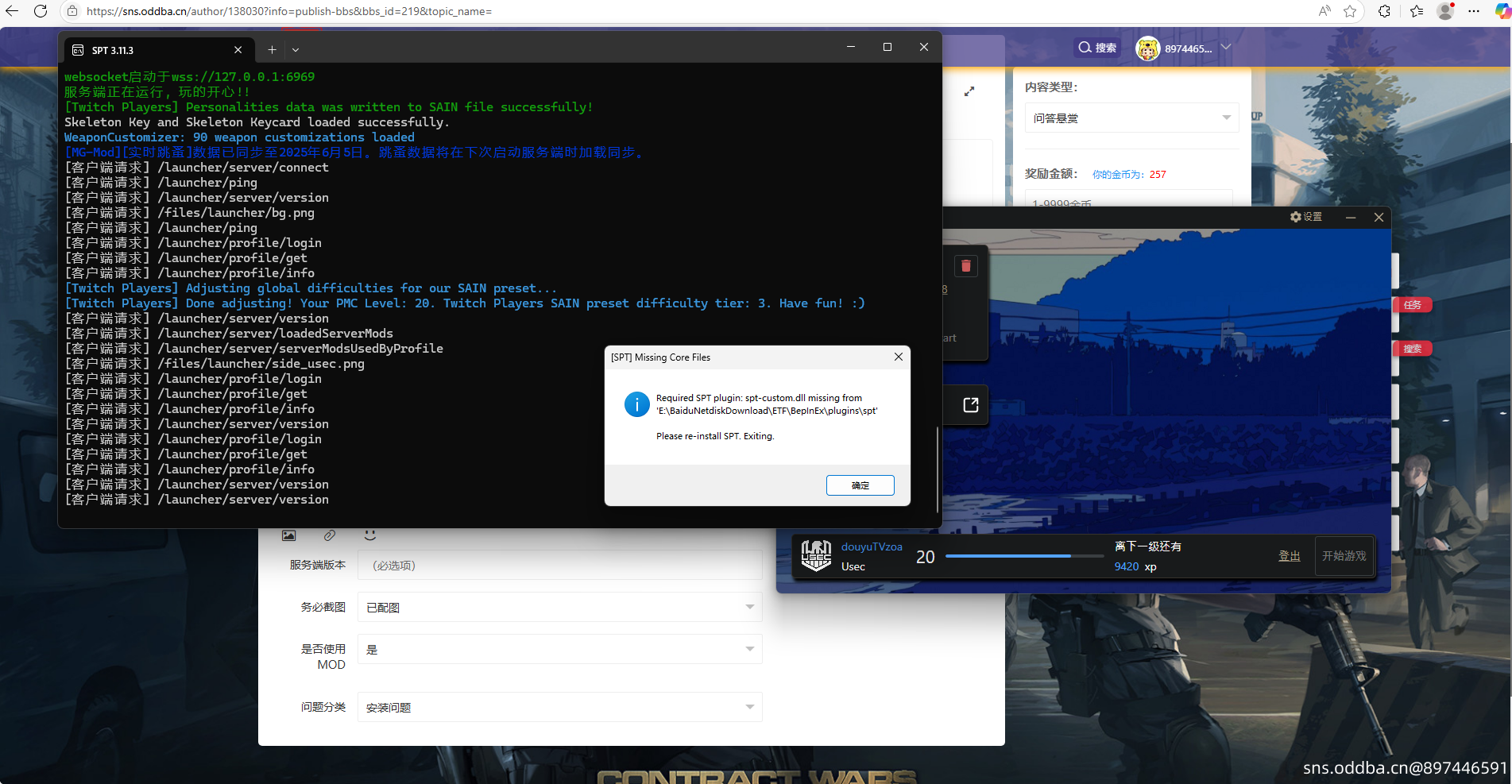Screen dimensions: 1512x784
Task: Open the external link icon in launcher
Action: [970, 405]
